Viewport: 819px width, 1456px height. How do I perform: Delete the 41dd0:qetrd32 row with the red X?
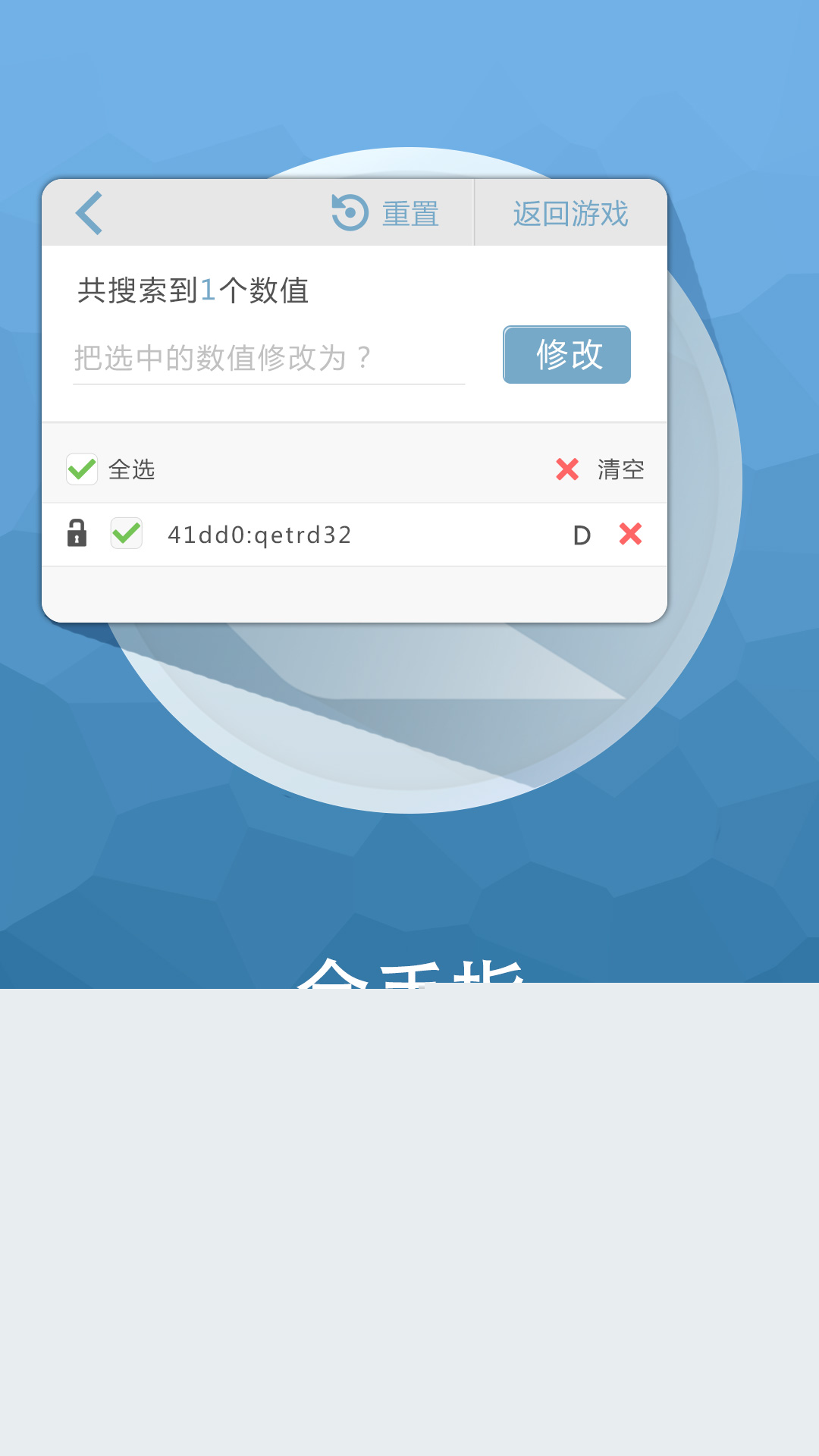click(x=630, y=534)
